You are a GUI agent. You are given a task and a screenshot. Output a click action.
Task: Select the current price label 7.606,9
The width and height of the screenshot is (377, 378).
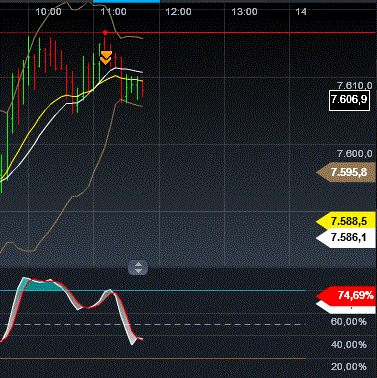pos(349,100)
